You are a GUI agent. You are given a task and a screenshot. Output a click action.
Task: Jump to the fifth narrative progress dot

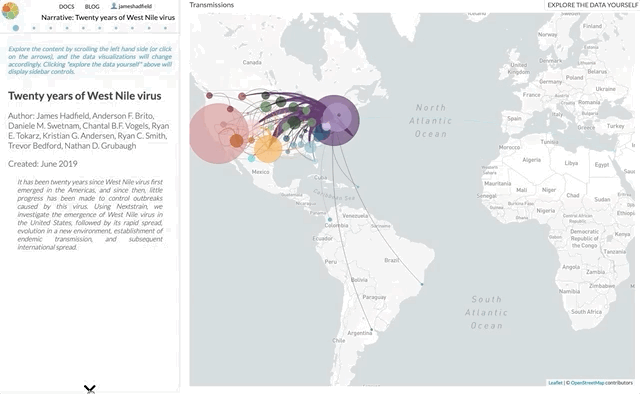point(83,28)
